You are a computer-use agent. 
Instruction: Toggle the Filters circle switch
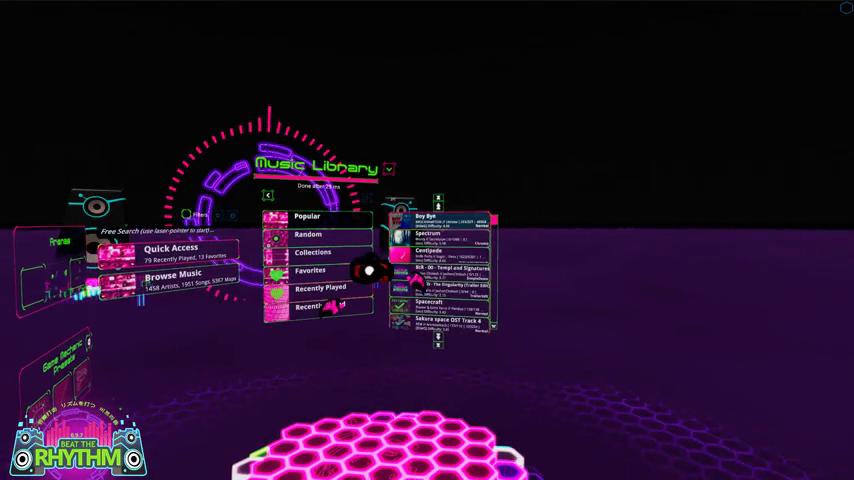pyautogui.click(x=187, y=214)
